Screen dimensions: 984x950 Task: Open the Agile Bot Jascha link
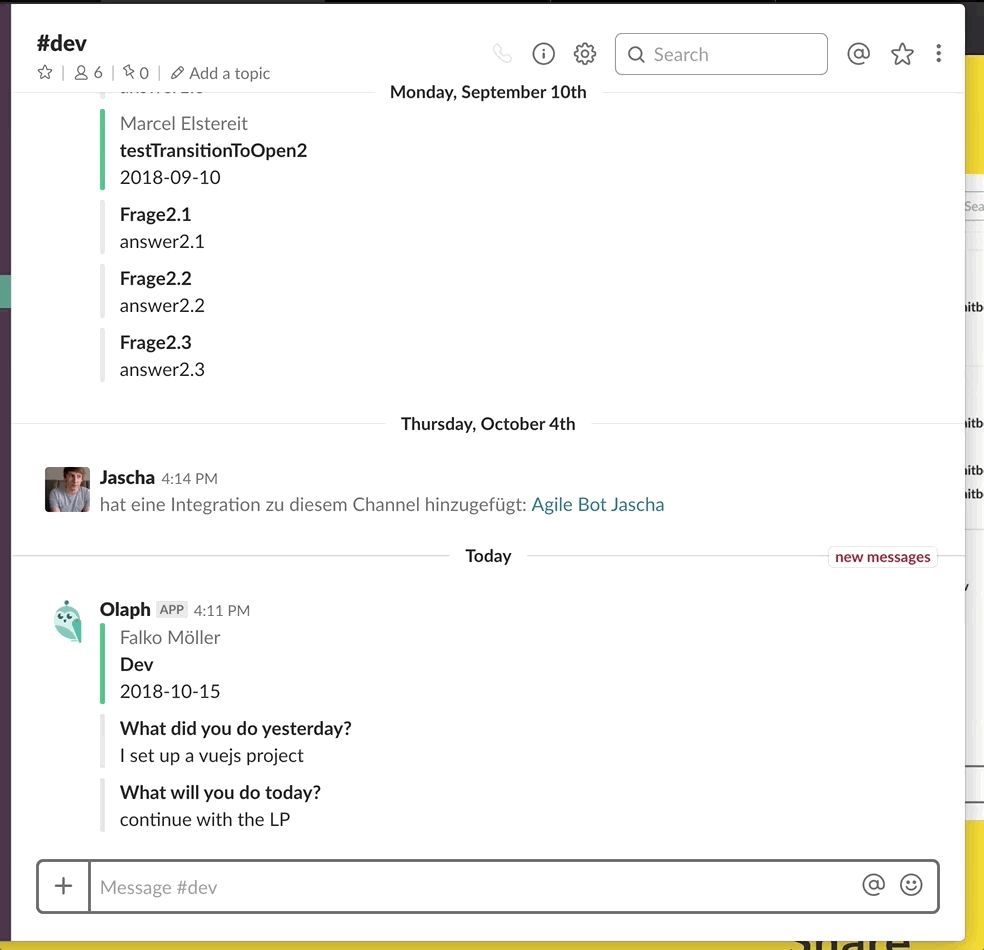[598, 505]
